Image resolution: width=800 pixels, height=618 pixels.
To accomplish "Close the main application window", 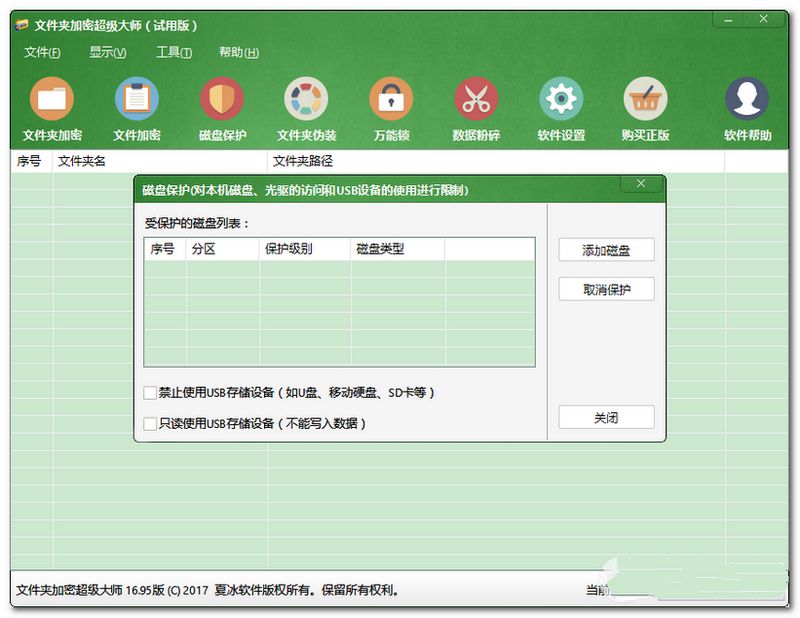I will coord(764,19).
